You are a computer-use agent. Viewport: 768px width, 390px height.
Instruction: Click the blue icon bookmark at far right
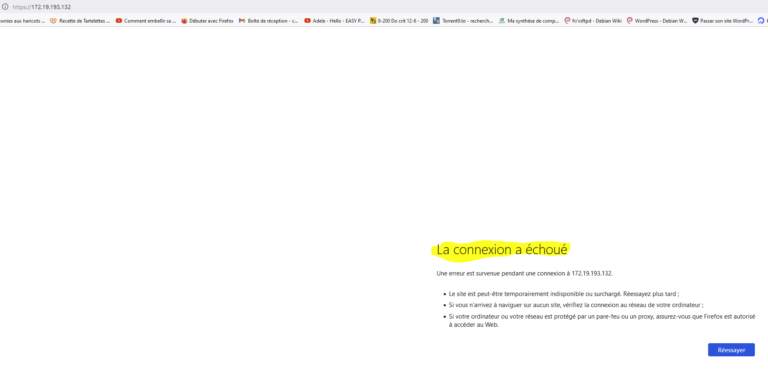pyautogui.click(x=761, y=21)
